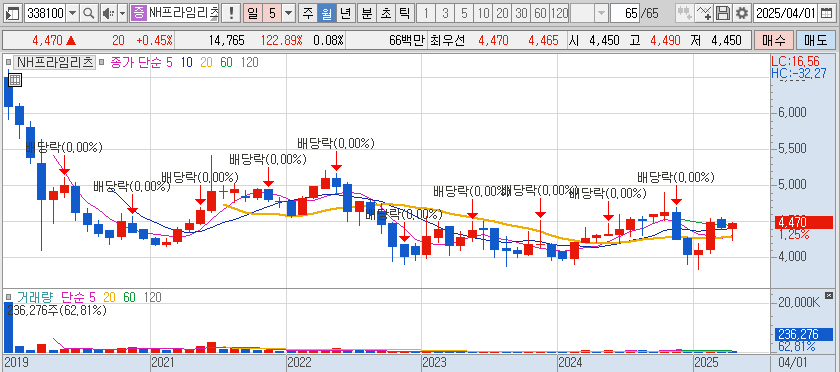Expand the stock code history dropdown

[x=73, y=13]
